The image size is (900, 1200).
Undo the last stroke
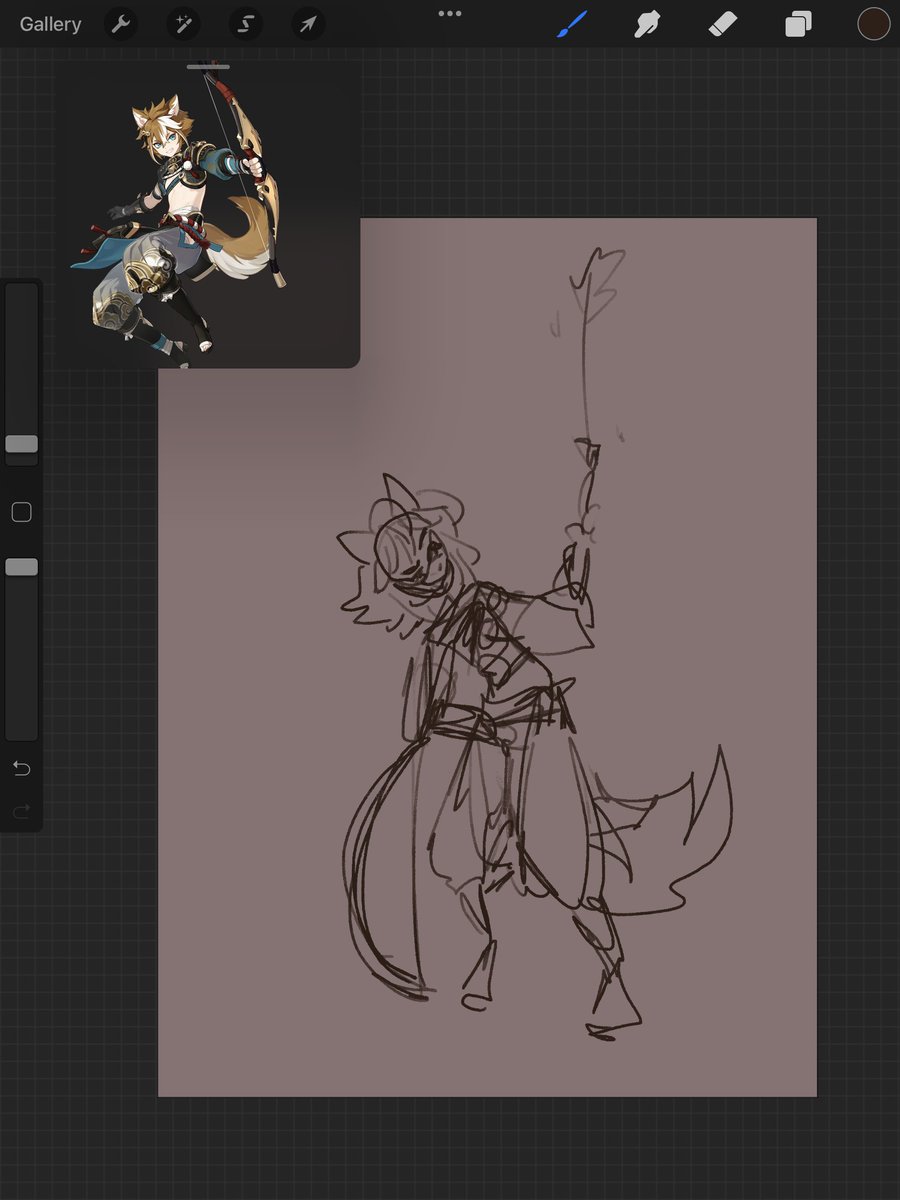coord(21,768)
